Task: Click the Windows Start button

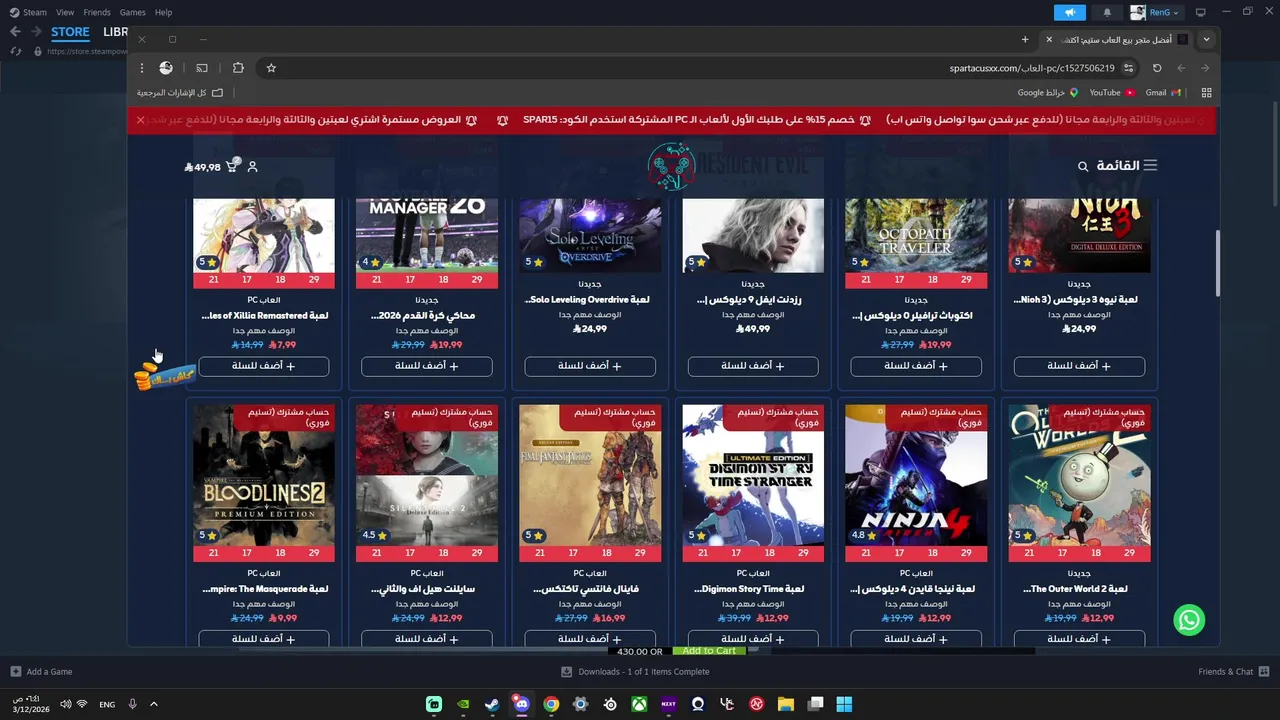Action: point(844,704)
